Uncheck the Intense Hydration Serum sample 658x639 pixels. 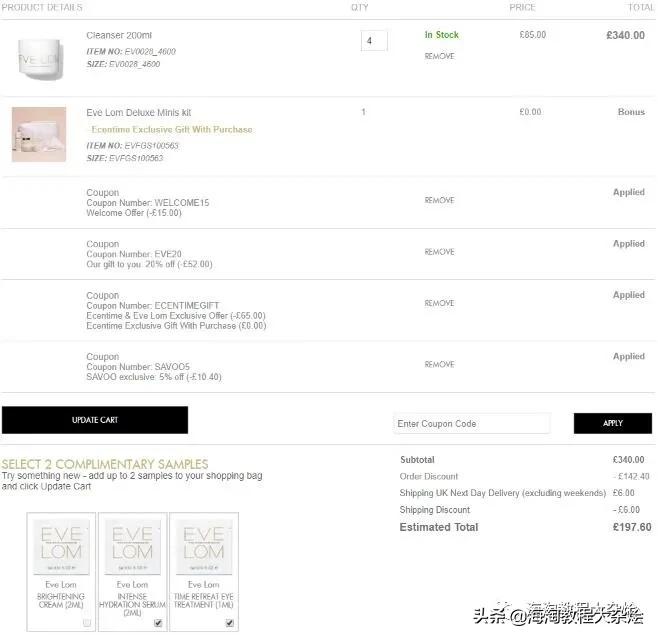[158, 623]
